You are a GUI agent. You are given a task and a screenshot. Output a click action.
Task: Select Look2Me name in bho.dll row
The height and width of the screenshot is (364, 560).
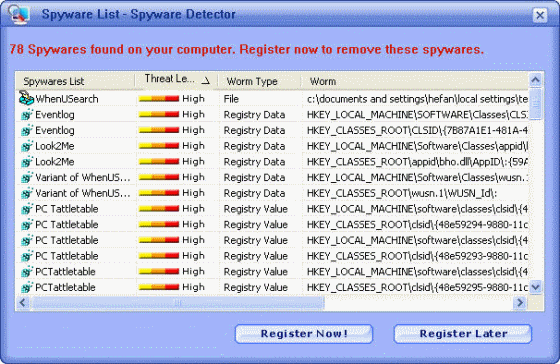point(55,162)
